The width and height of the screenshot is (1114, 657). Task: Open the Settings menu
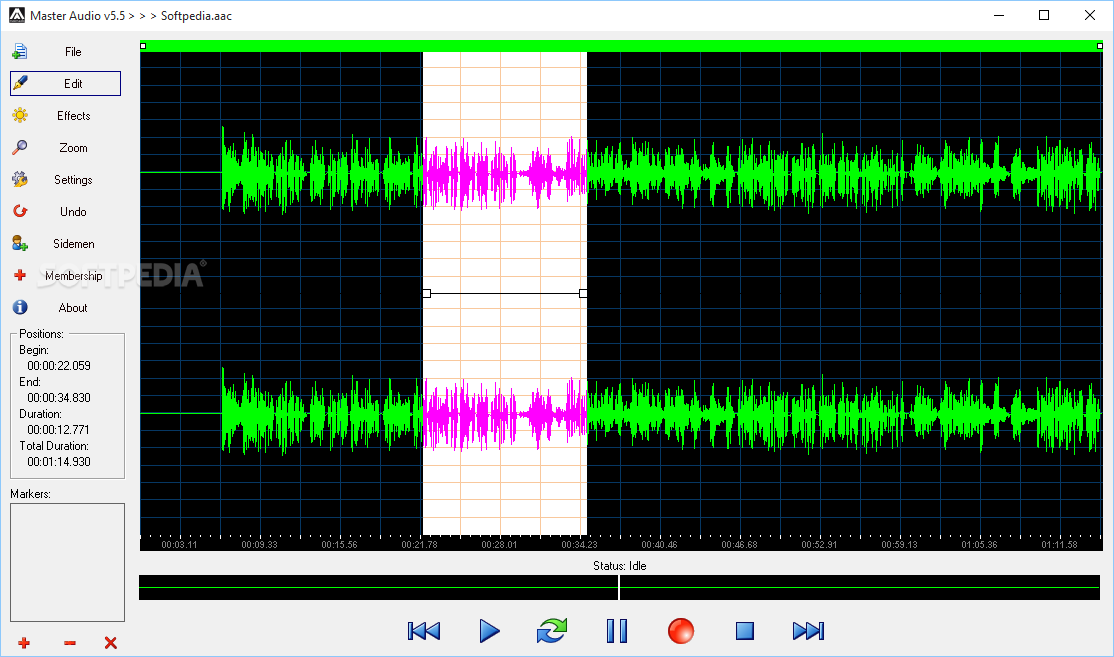tap(65, 180)
